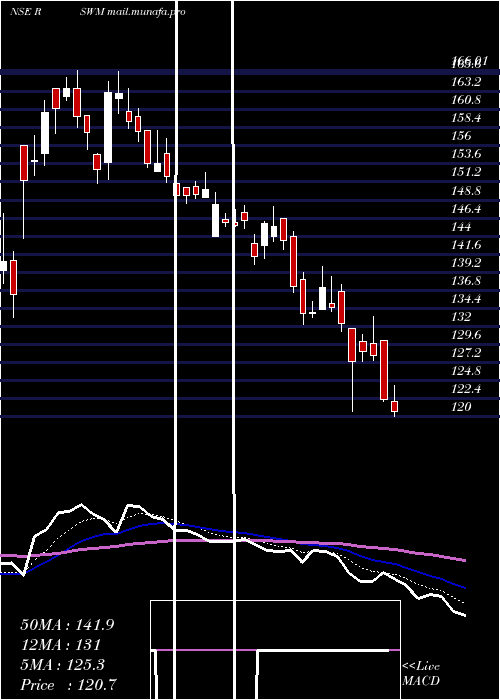
Task: Click the 156 price axis label
Action: click(x=462, y=136)
